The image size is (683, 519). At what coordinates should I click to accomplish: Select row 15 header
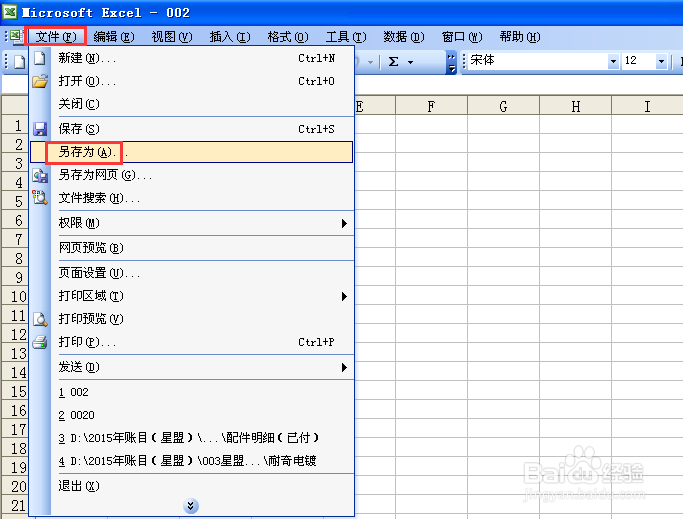click(x=16, y=391)
